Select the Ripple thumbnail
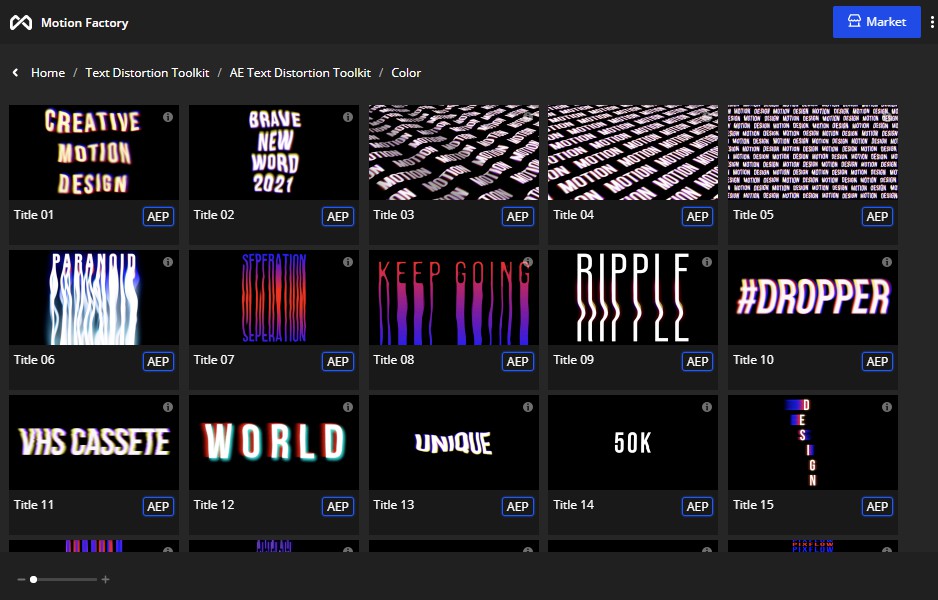The image size is (938, 600). 633,297
